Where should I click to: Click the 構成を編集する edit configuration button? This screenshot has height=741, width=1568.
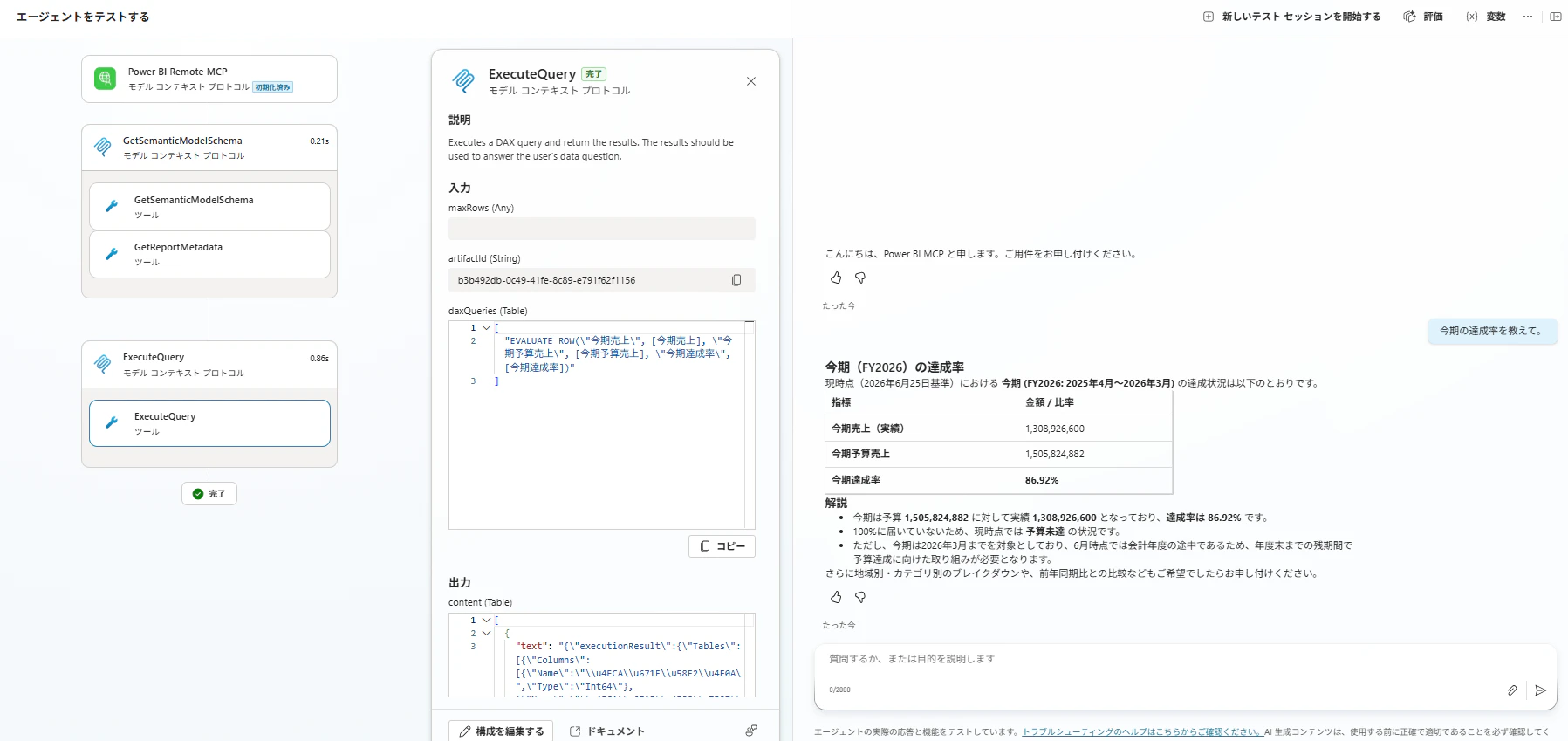[501, 731]
